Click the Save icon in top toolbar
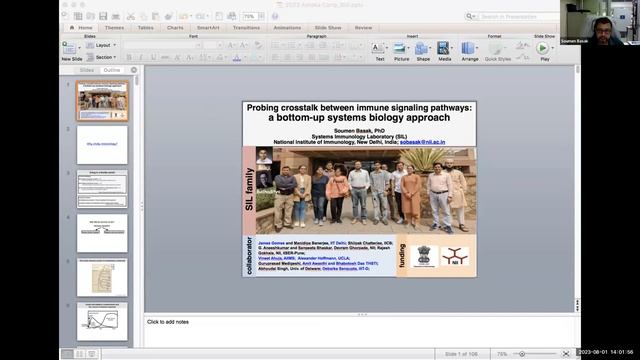This screenshot has width=640, height=360. click(103, 16)
